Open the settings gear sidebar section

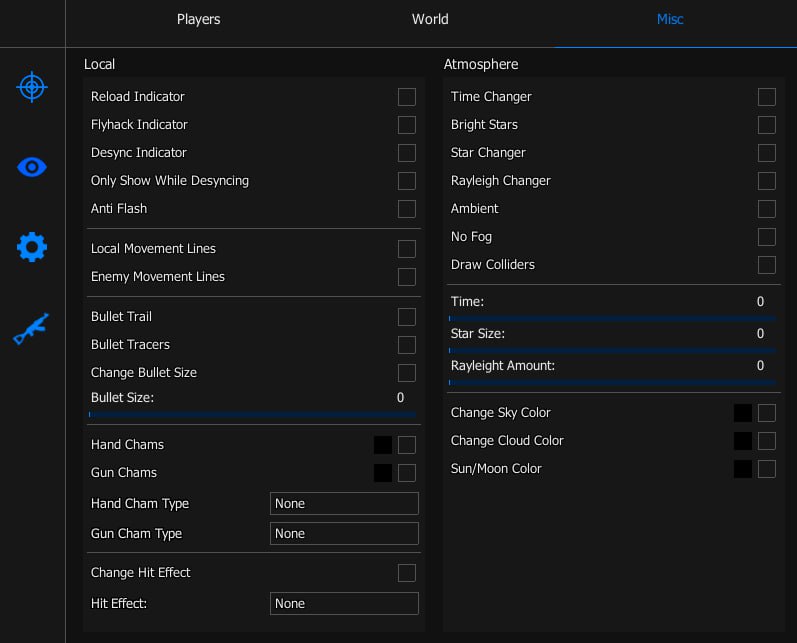click(32, 247)
